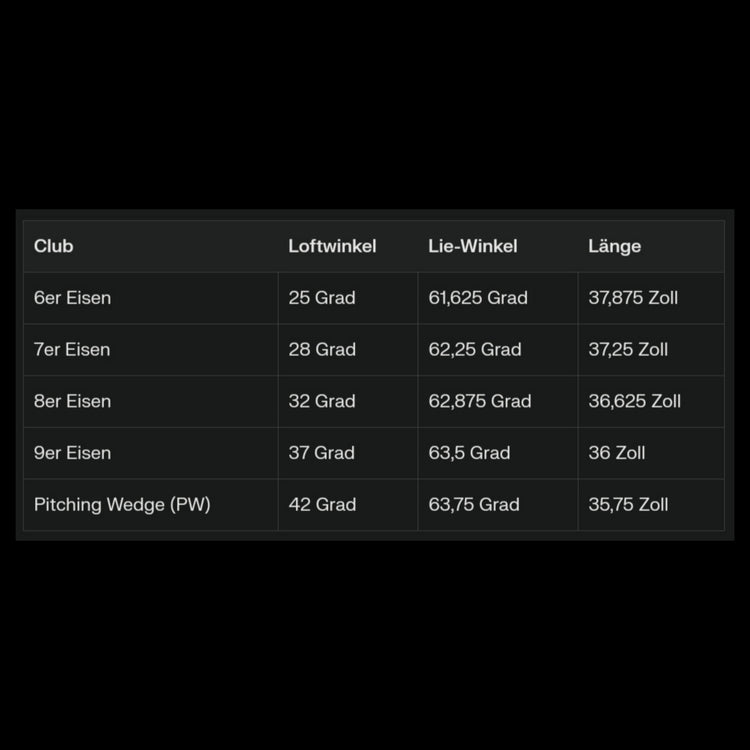
Task: Select the 37,875 Zoll length cell
Action: point(633,298)
